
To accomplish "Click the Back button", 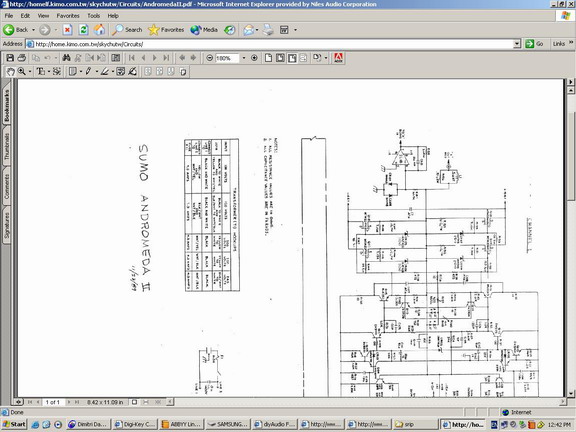I will 16,30.
